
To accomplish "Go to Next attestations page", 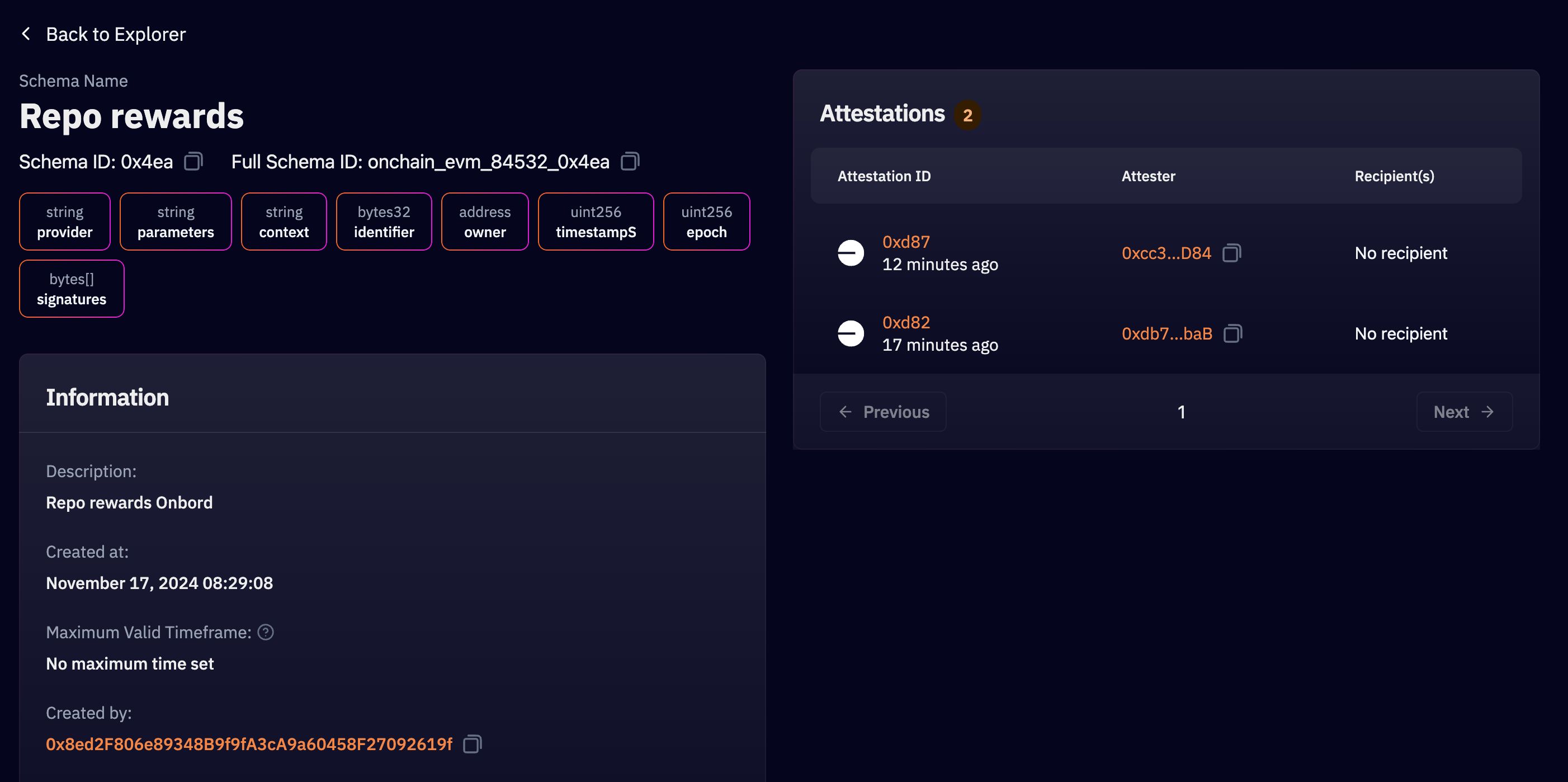I will (x=1464, y=412).
